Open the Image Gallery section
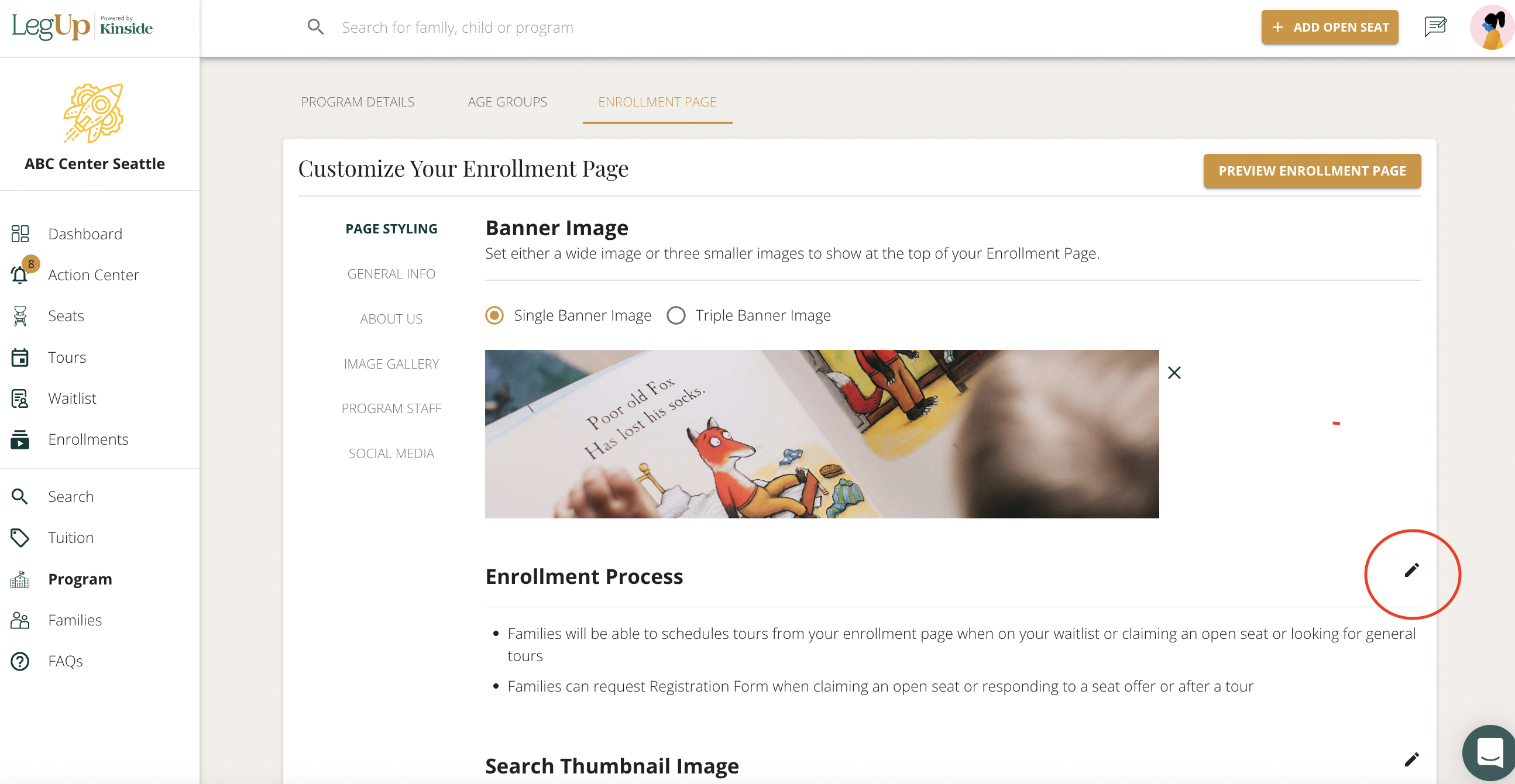 (x=391, y=364)
